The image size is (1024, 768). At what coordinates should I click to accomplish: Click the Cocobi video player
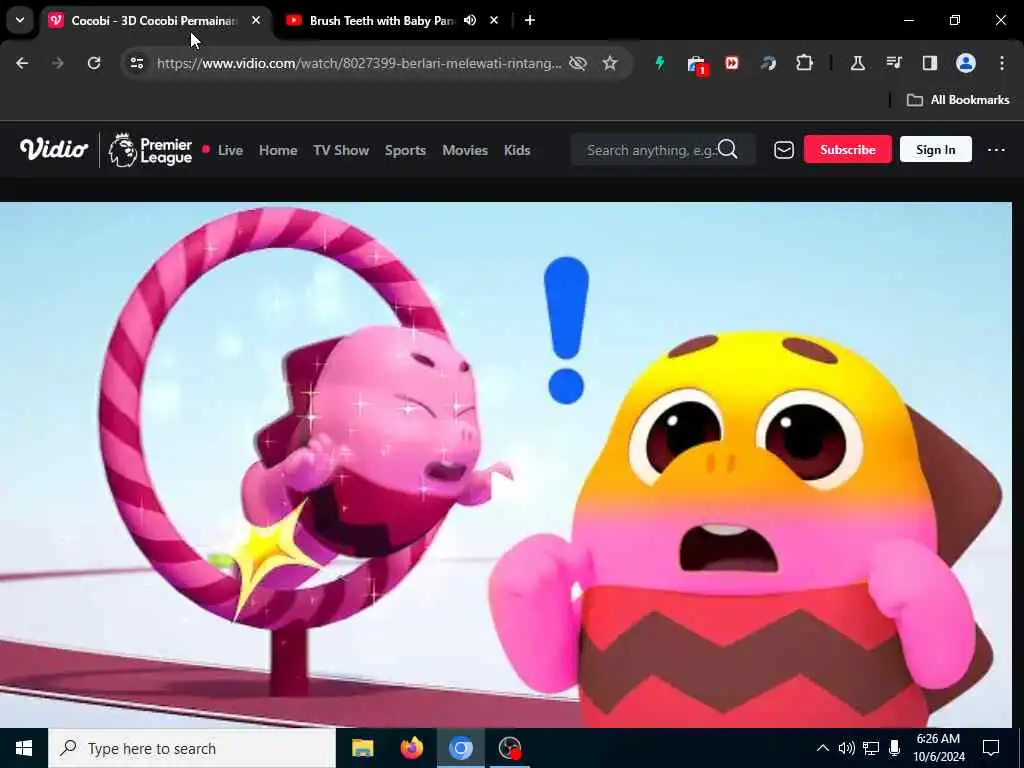pyautogui.click(x=506, y=464)
